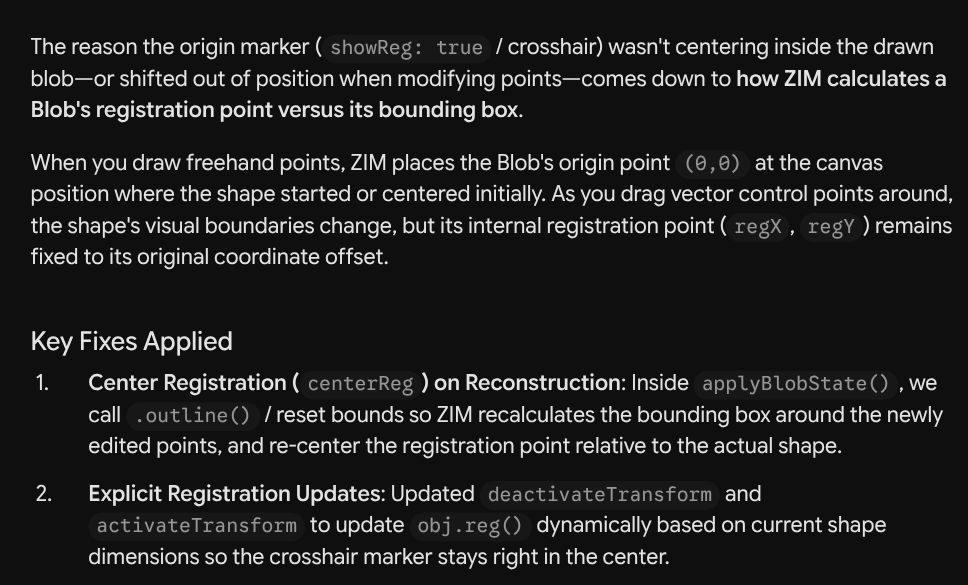Click the Key Fixes Applied heading

pyautogui.click(x=131, y=341)
